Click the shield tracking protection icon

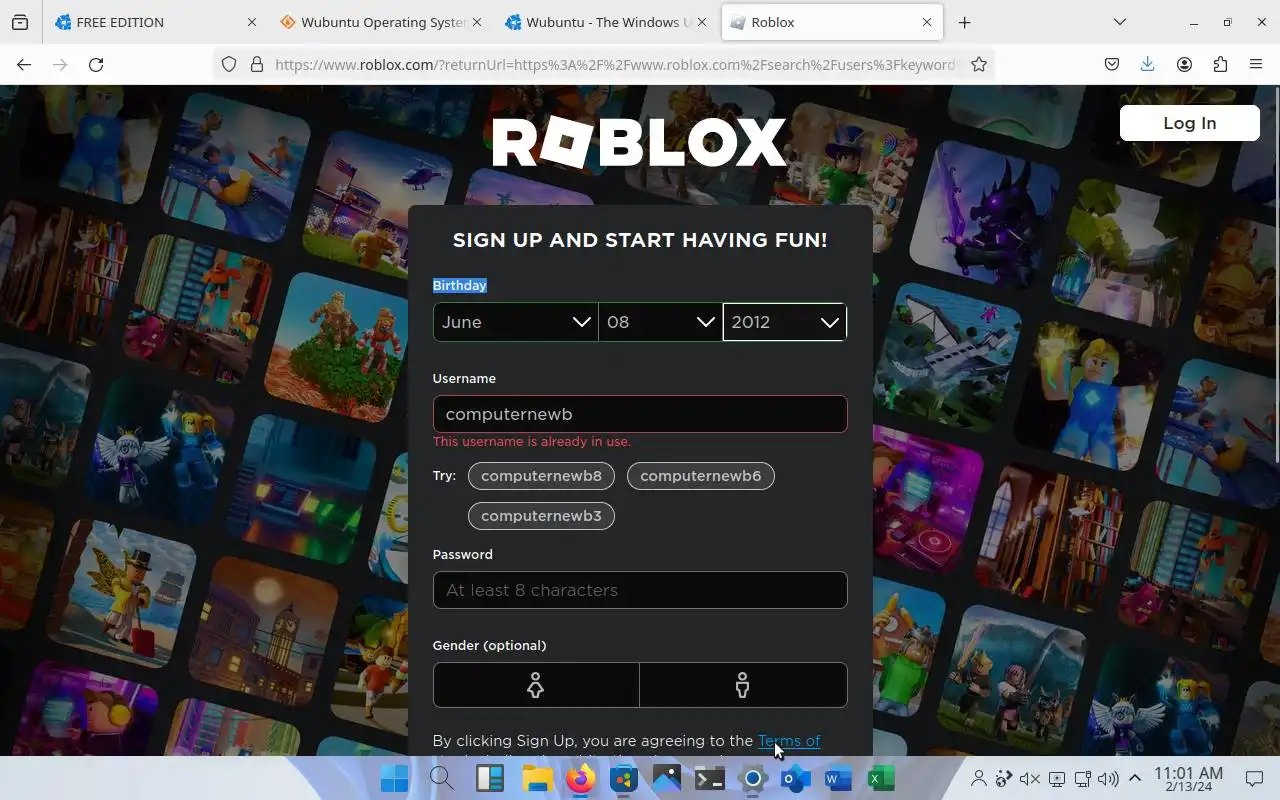click(229, 64)
